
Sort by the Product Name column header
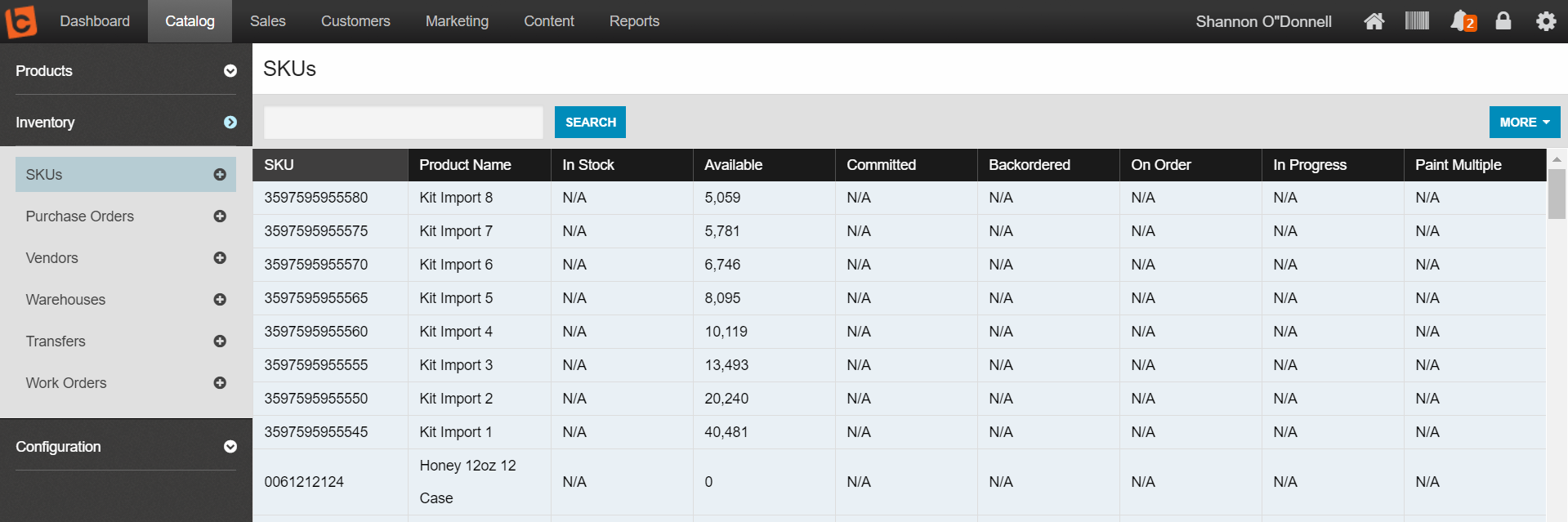pyautogui.click(x=480, y=165)
